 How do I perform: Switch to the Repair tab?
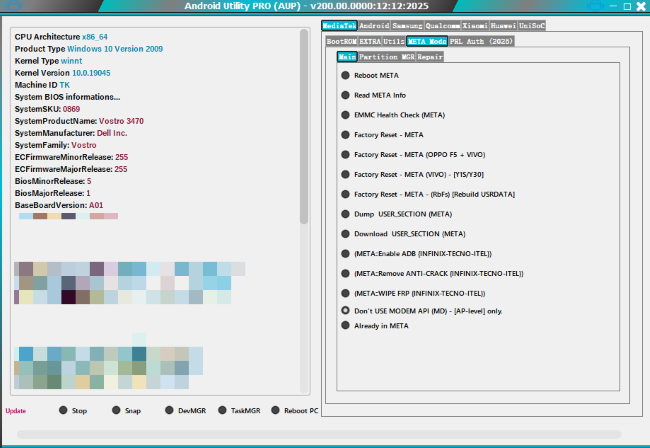tap(430, 57)
